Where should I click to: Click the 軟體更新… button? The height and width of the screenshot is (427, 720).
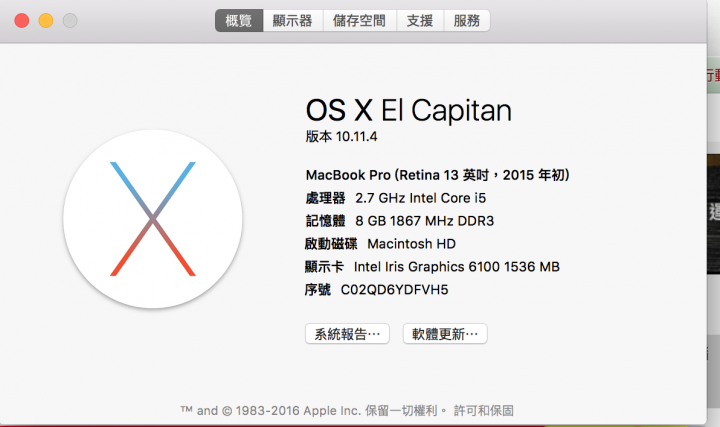point(445,334)
